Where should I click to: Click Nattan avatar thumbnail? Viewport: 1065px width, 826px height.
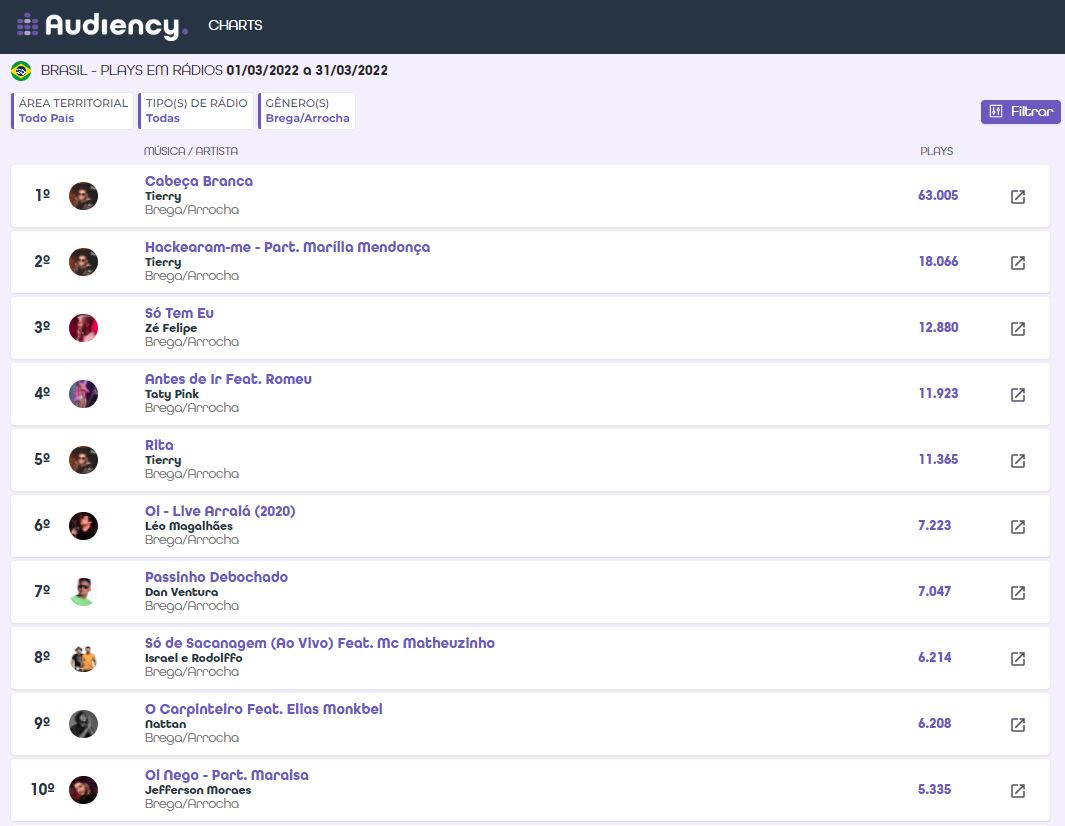(84, 723)
